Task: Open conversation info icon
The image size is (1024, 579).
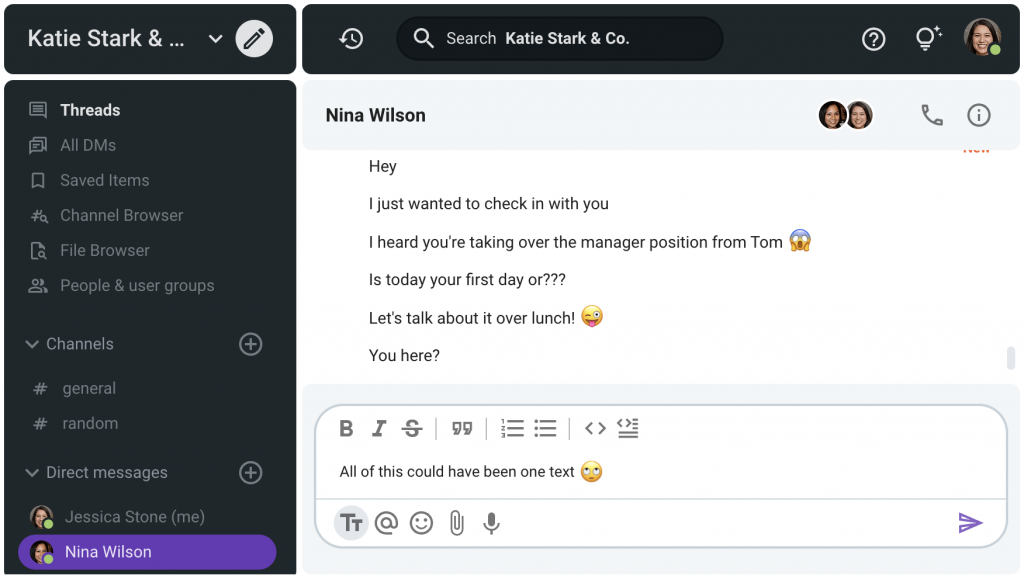Action: (978, 116)
